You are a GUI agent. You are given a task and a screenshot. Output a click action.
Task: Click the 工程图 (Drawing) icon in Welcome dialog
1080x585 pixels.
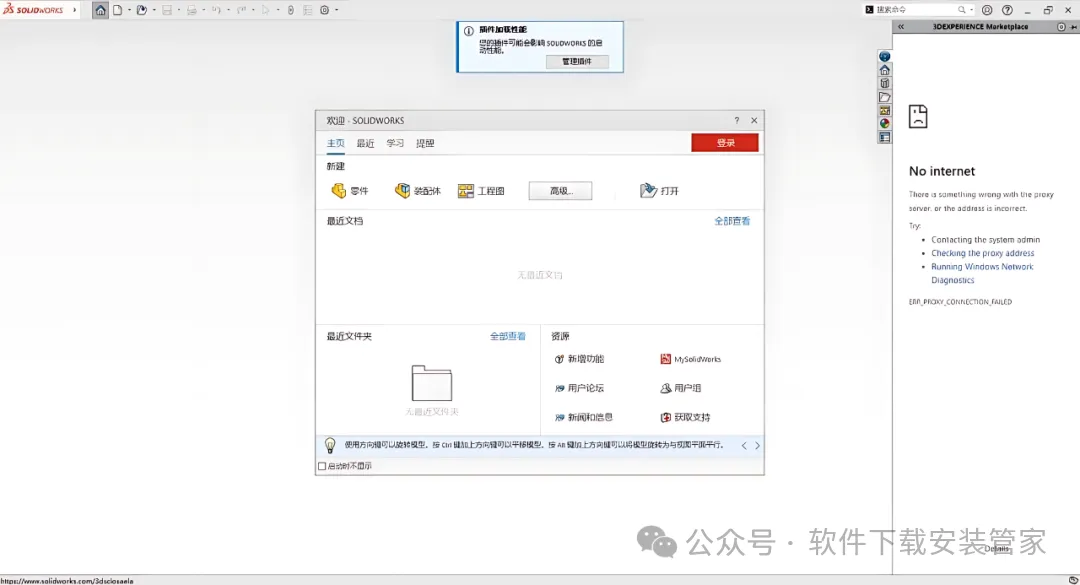point(466,191)
